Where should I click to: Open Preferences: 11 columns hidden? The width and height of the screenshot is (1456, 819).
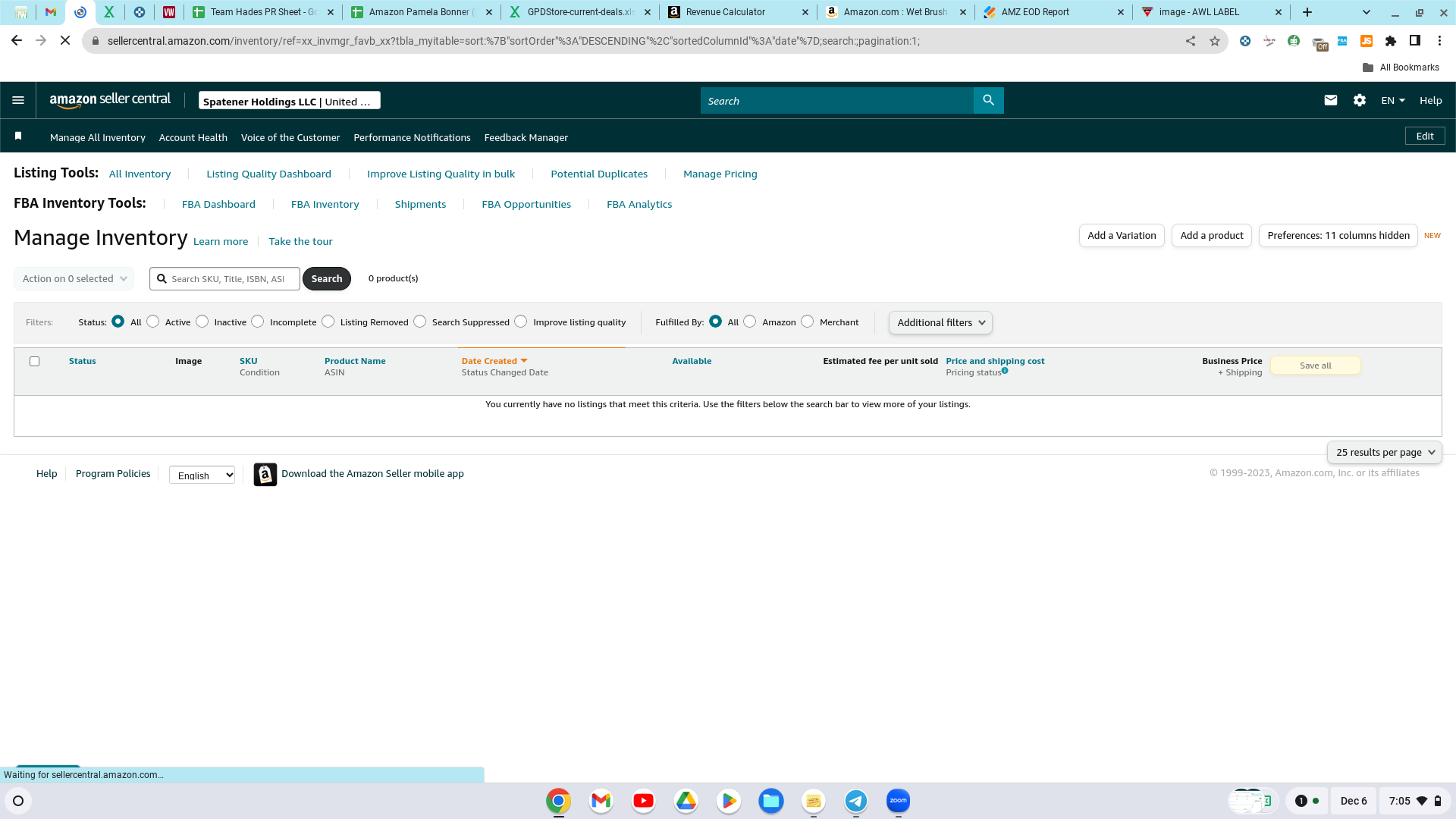[1338, 235]
